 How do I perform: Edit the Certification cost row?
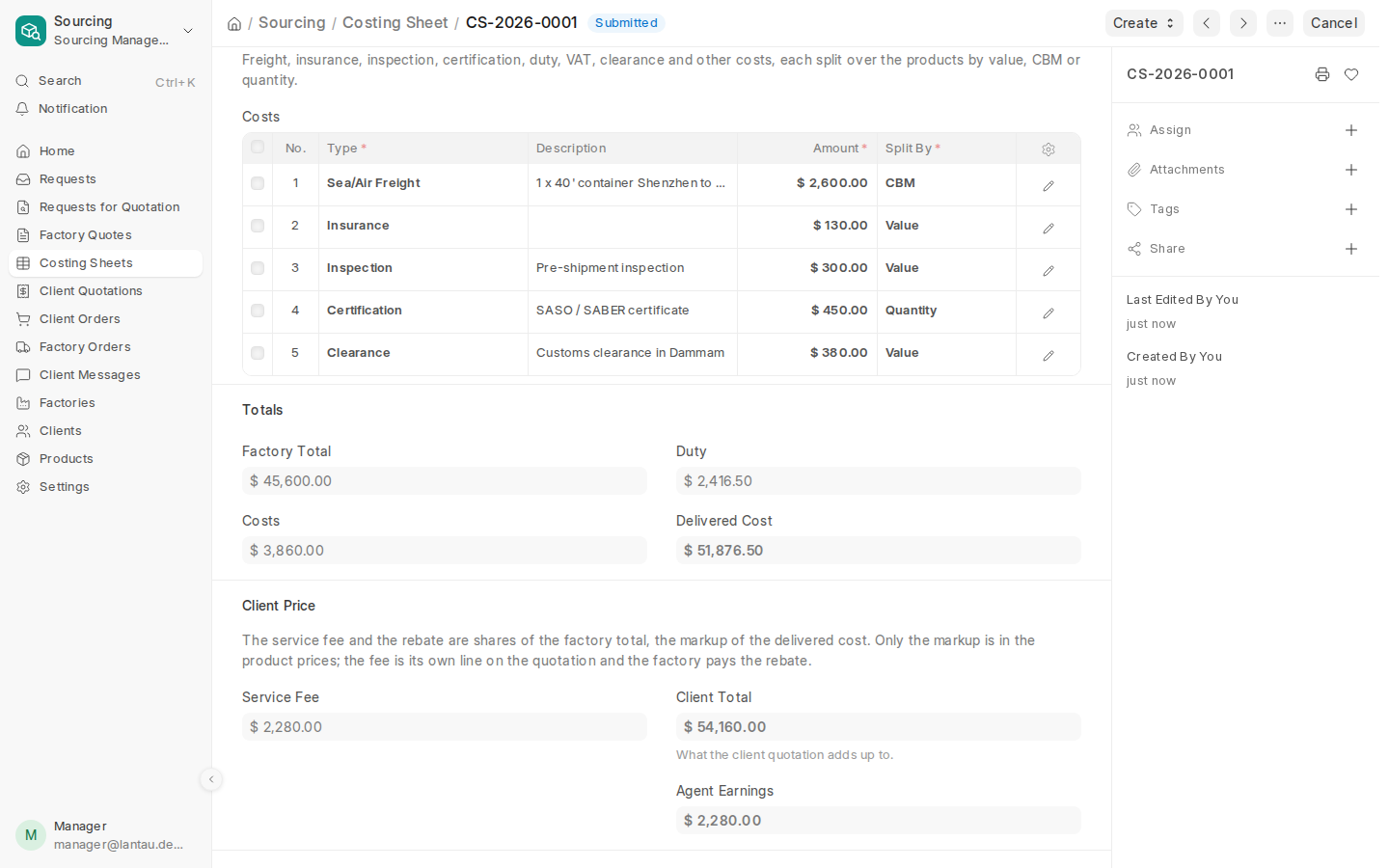[1049, 312]
